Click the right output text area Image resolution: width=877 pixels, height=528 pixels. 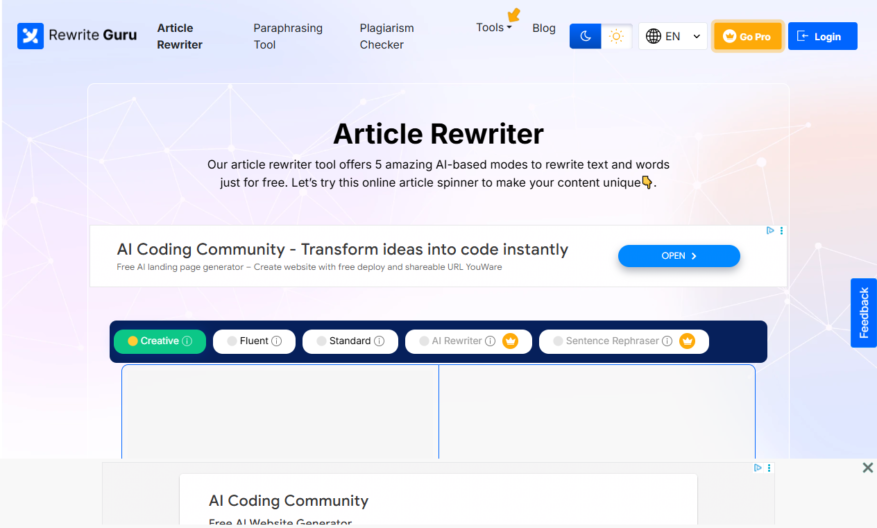[x=597, y=412]
